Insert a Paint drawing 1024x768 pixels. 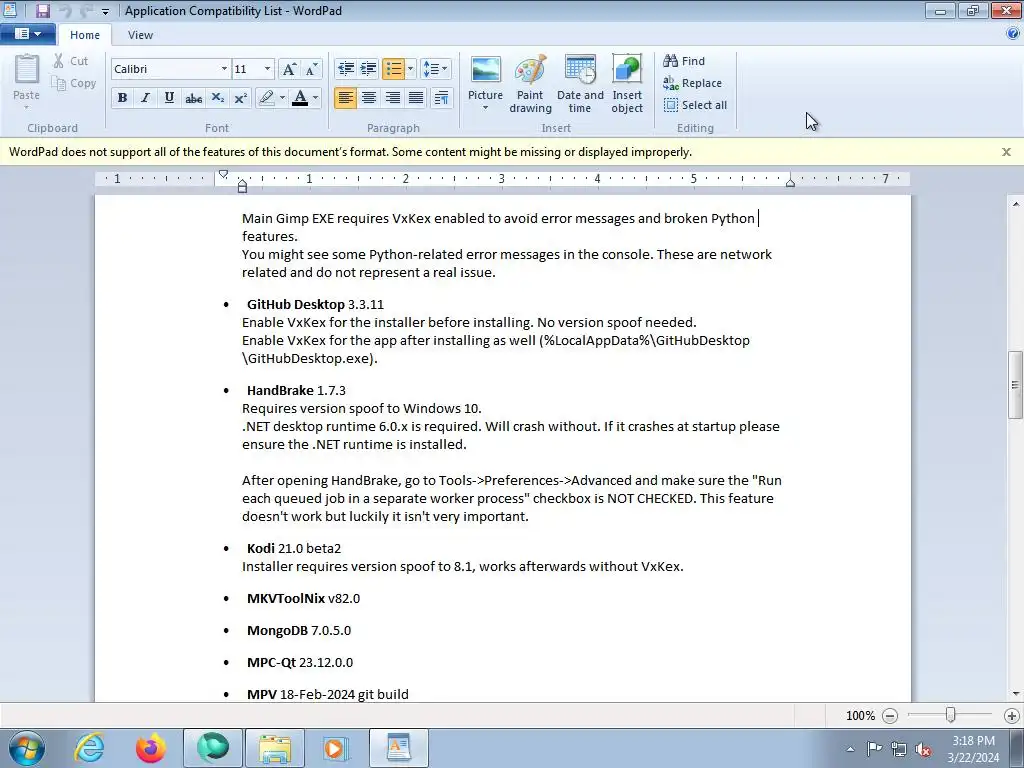[x=530, y=84]
